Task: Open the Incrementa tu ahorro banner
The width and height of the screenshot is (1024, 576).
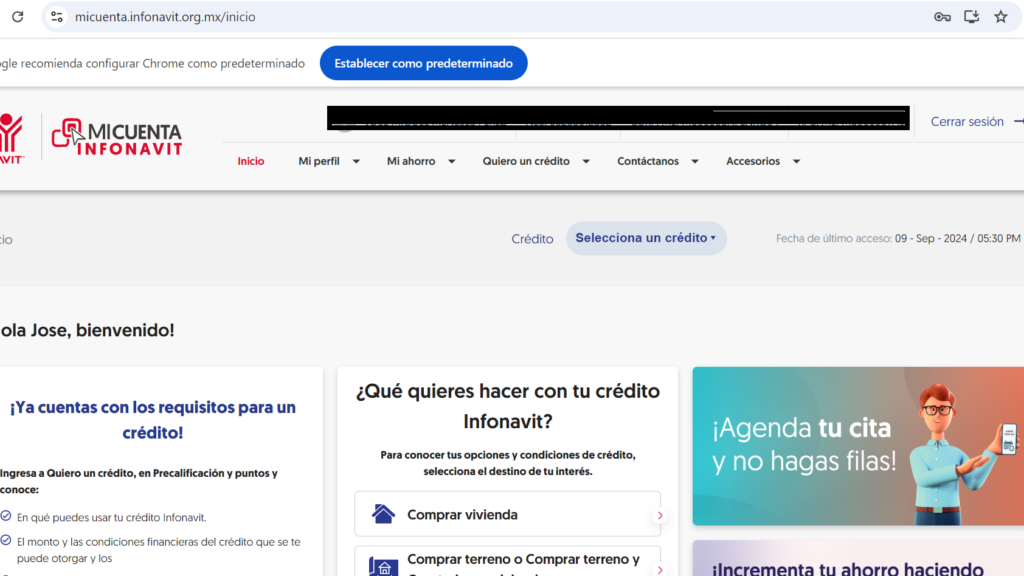Action: pos(858,559)
